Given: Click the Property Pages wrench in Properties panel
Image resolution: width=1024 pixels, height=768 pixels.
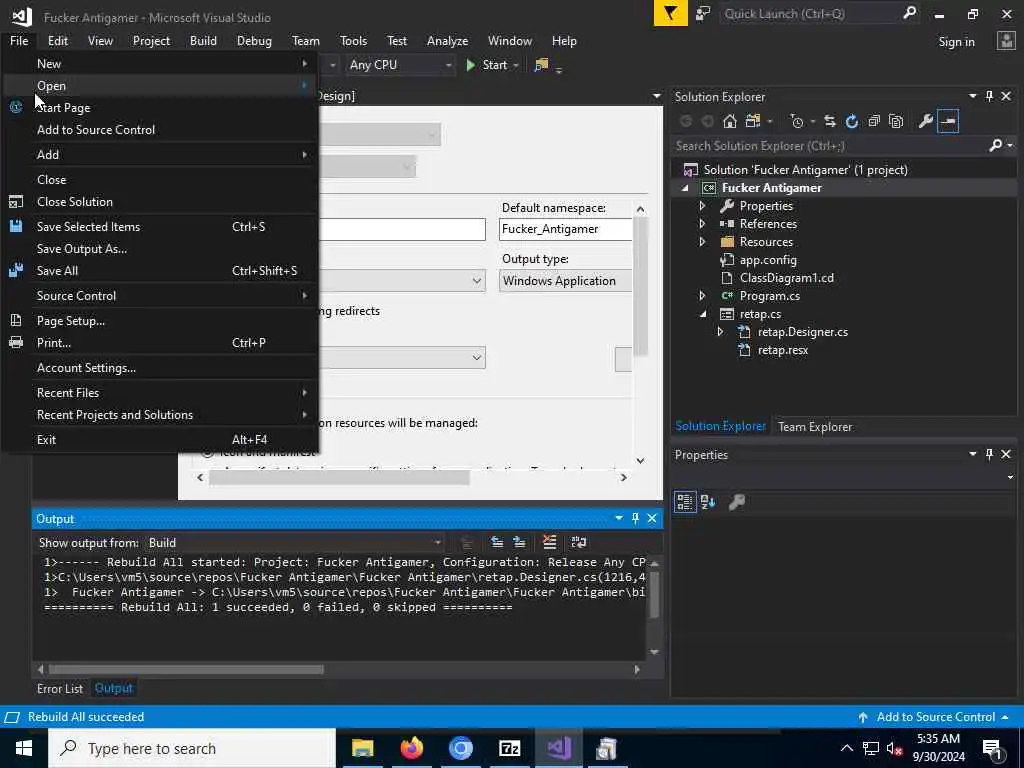Looking at the screenshot, I should coord(737,502).
